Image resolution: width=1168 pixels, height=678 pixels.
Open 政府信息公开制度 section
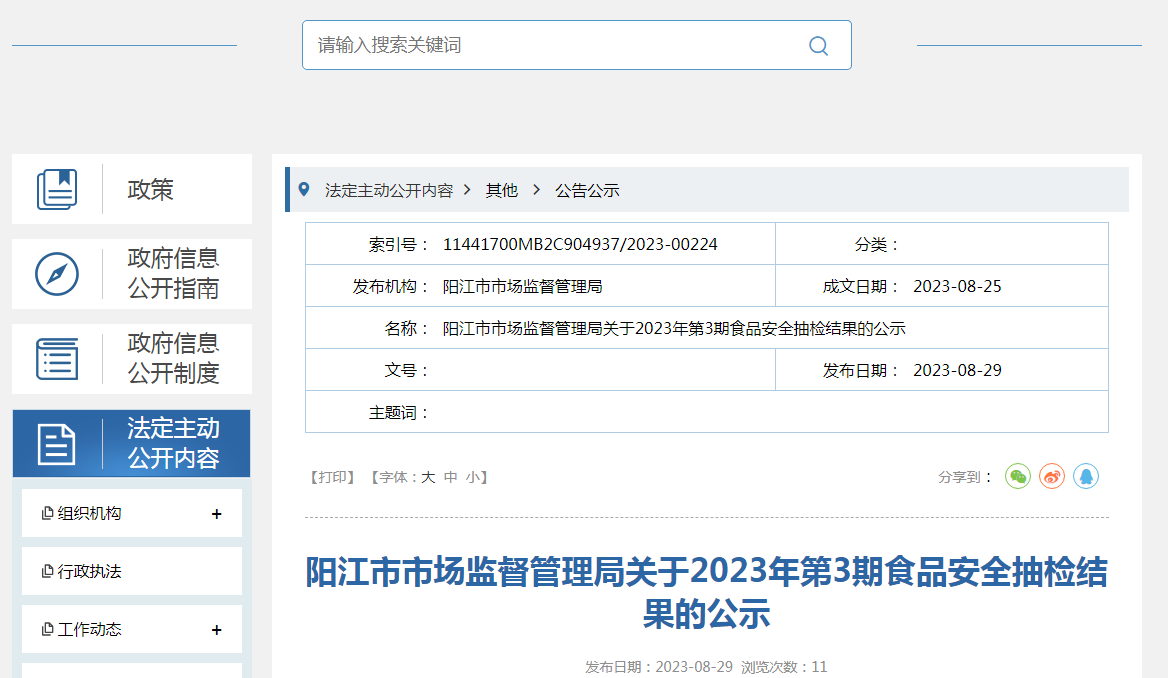click(x=132, y=358)
